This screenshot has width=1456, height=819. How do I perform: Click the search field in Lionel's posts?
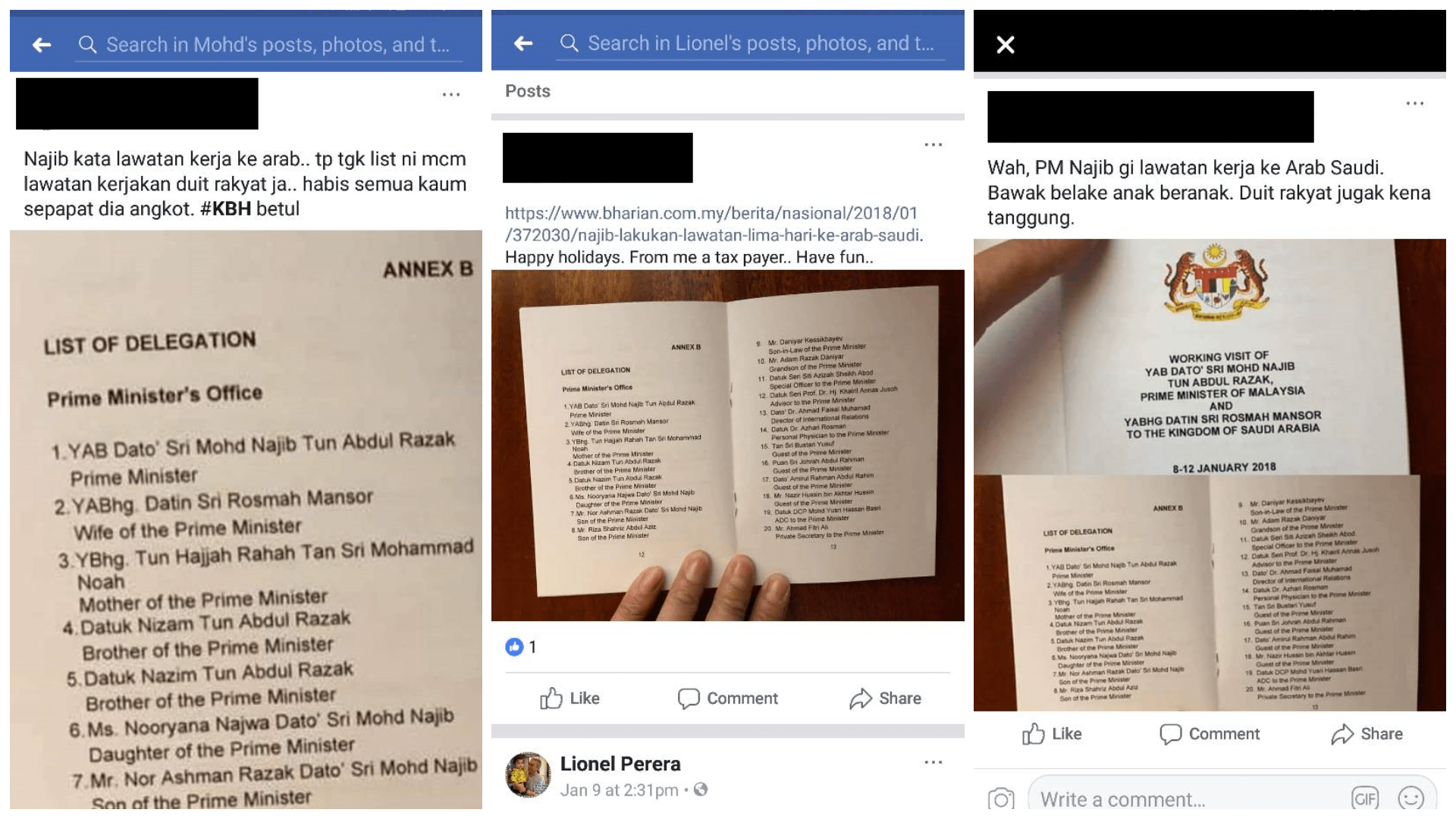752,43
